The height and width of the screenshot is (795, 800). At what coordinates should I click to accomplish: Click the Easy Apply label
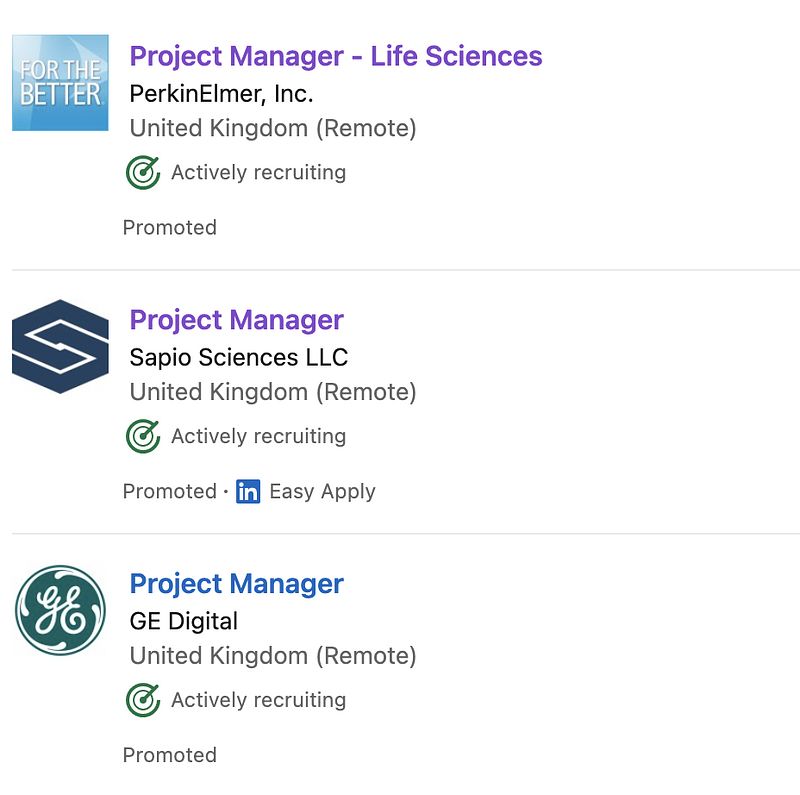pyautogui.click(x=322, y=492)
